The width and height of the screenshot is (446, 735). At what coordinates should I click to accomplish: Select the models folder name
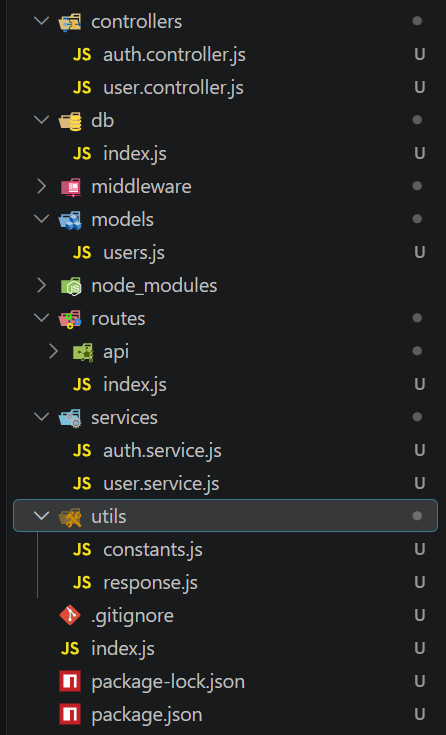(122, 220)
